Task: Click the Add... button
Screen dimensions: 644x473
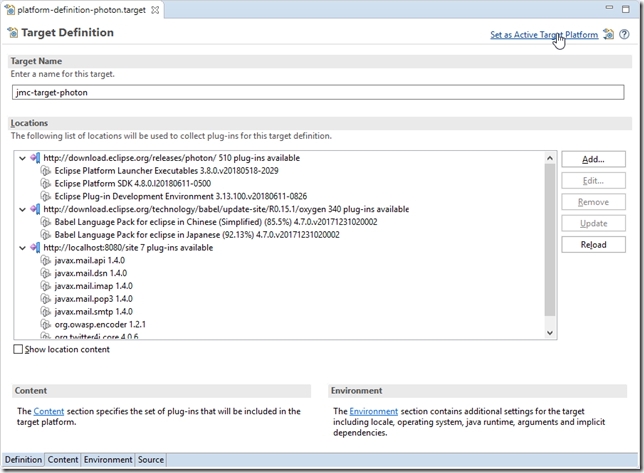Action: click(x=593, y=159)
